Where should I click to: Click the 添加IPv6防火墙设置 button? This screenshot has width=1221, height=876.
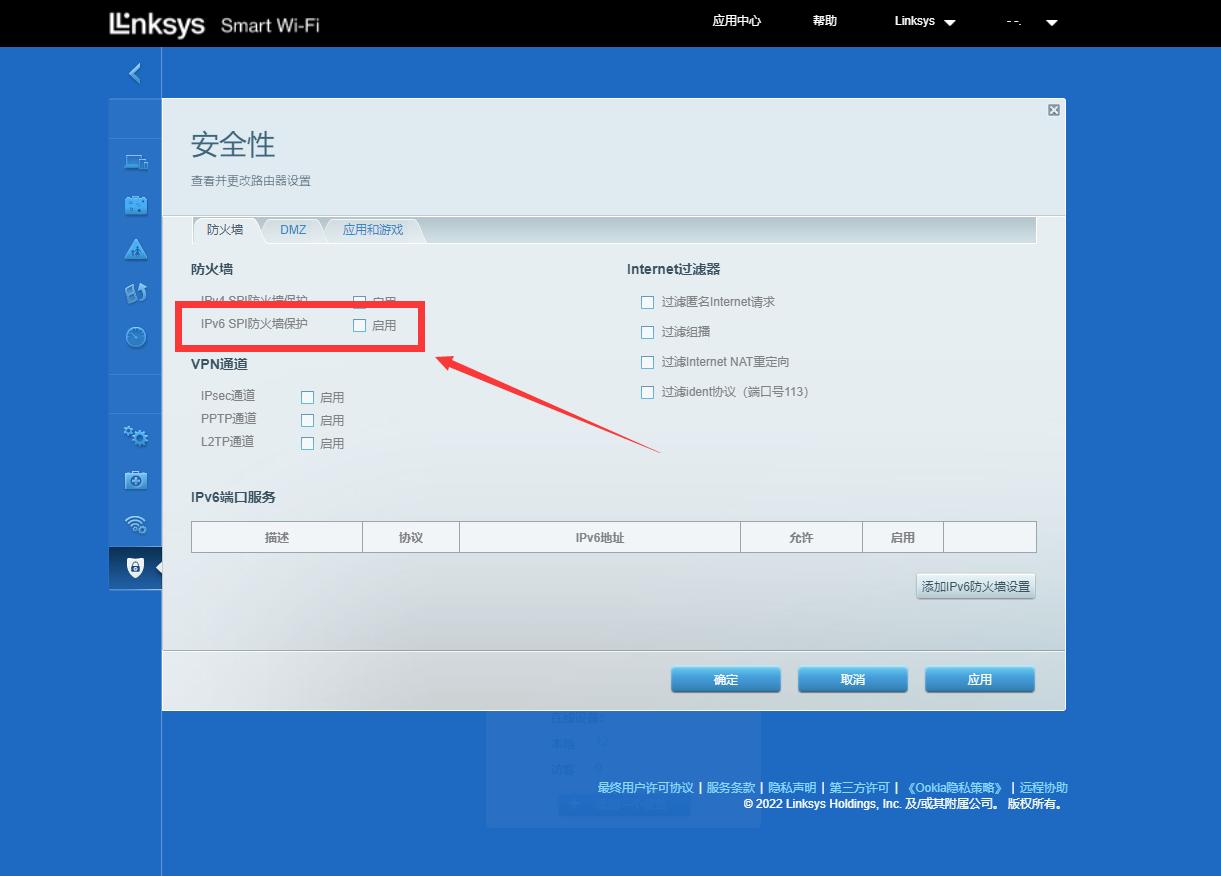pos(975,586)
